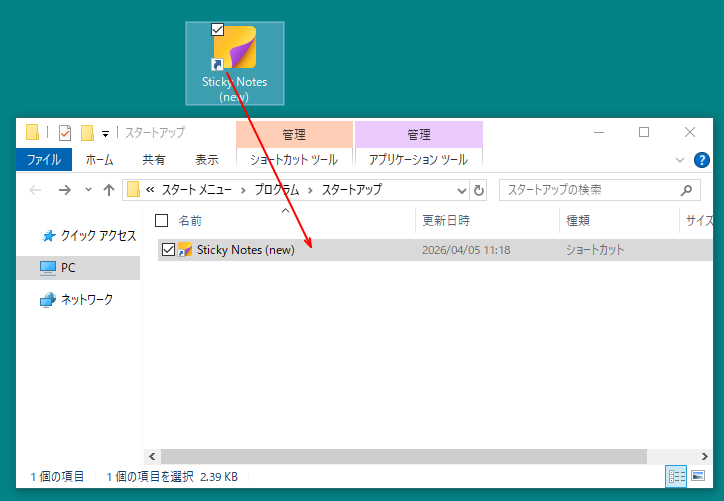Open the blue Help question mark icon
Viewport: 724px width, 501px height.
pos(702,160)
